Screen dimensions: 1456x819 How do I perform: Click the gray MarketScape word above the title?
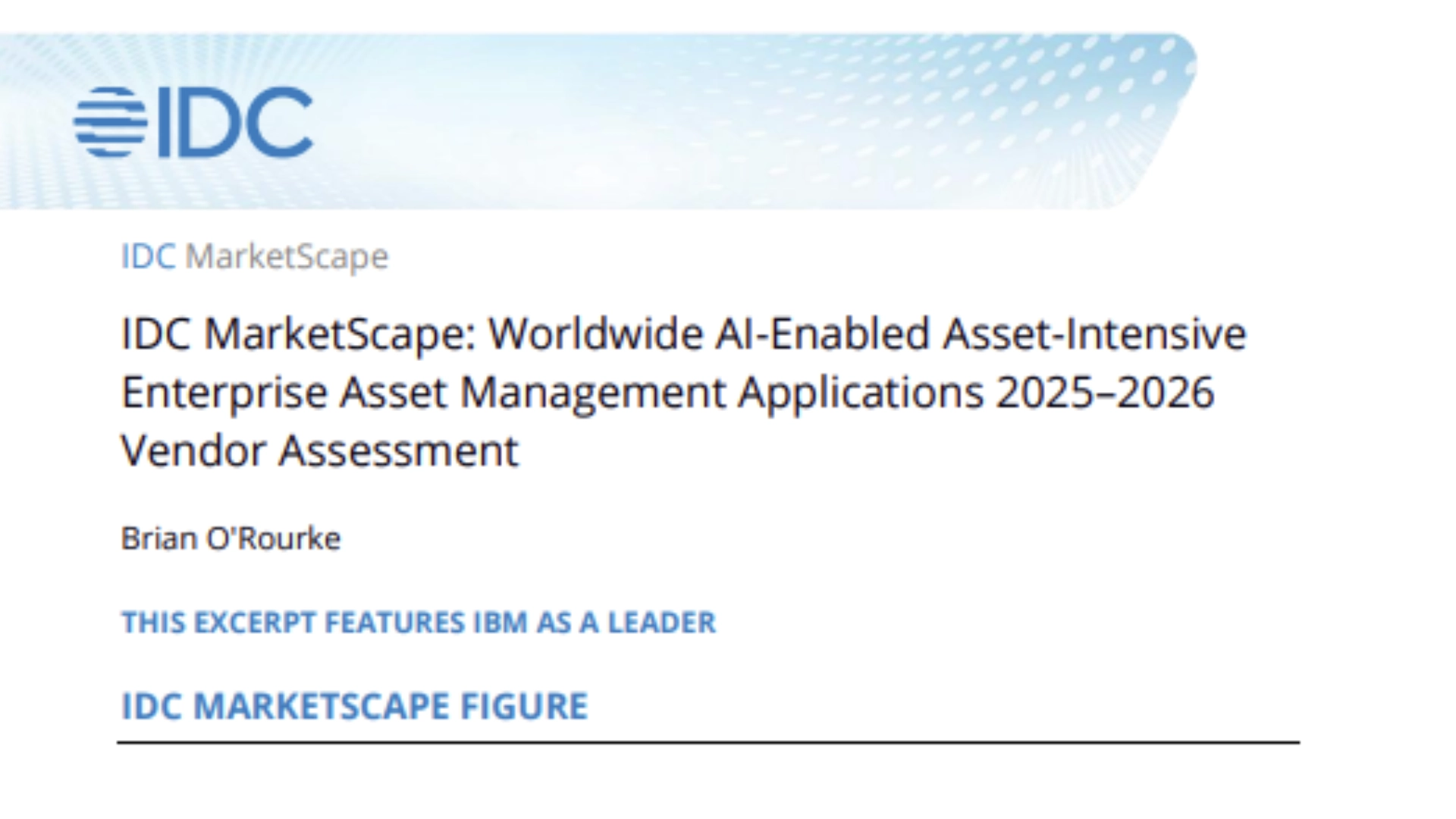[x=287, y=256]
